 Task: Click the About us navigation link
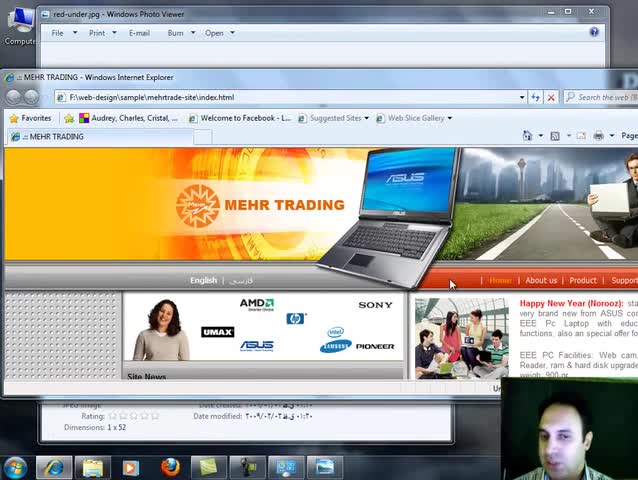click(x=541, y=280)
